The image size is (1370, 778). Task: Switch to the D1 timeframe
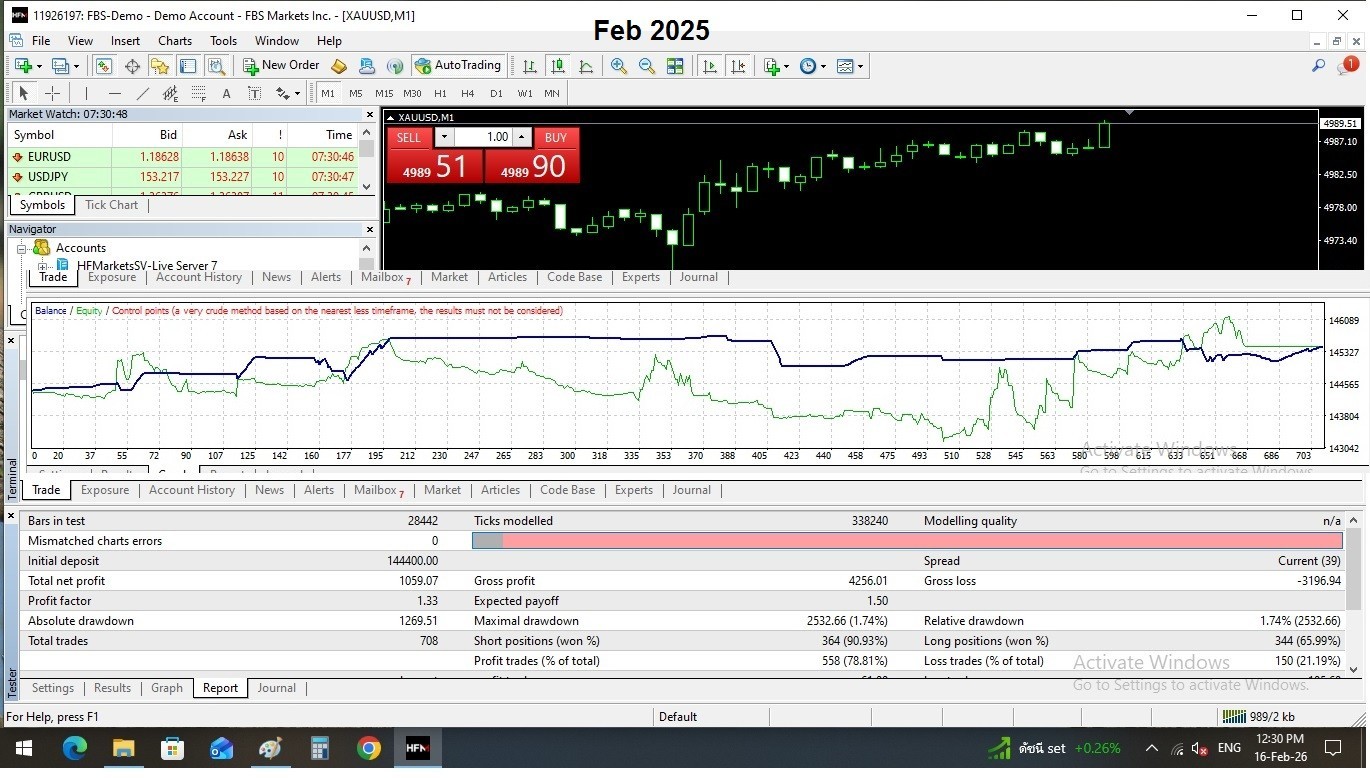click(496, 93)
